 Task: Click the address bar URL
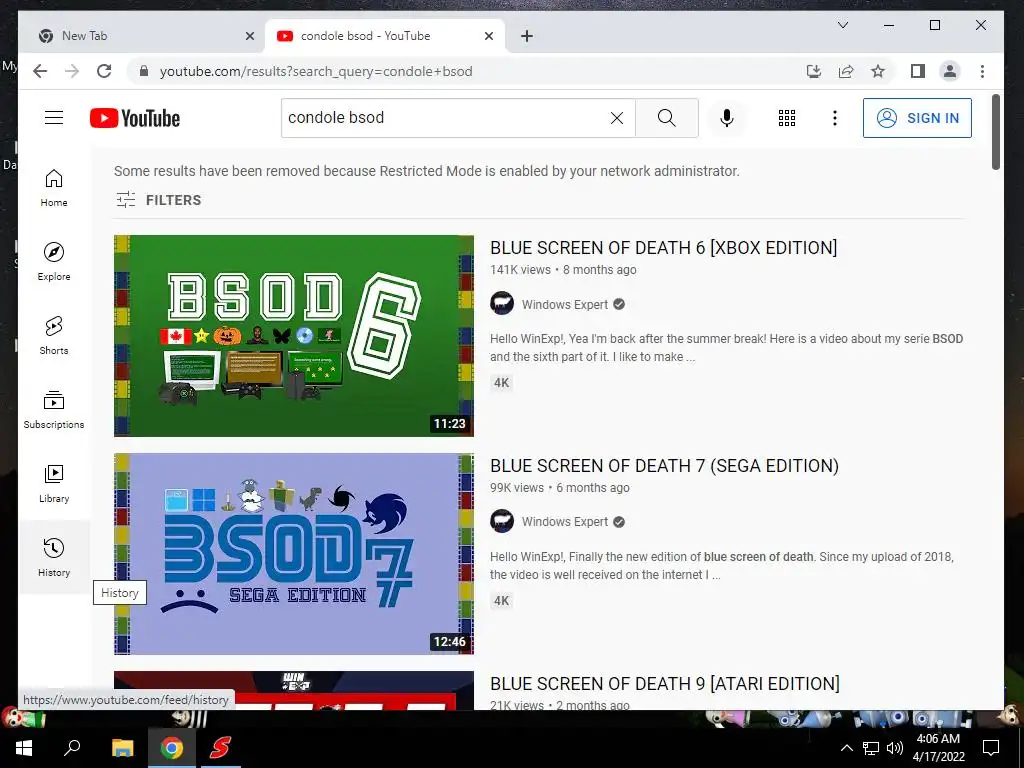[316, 71]
